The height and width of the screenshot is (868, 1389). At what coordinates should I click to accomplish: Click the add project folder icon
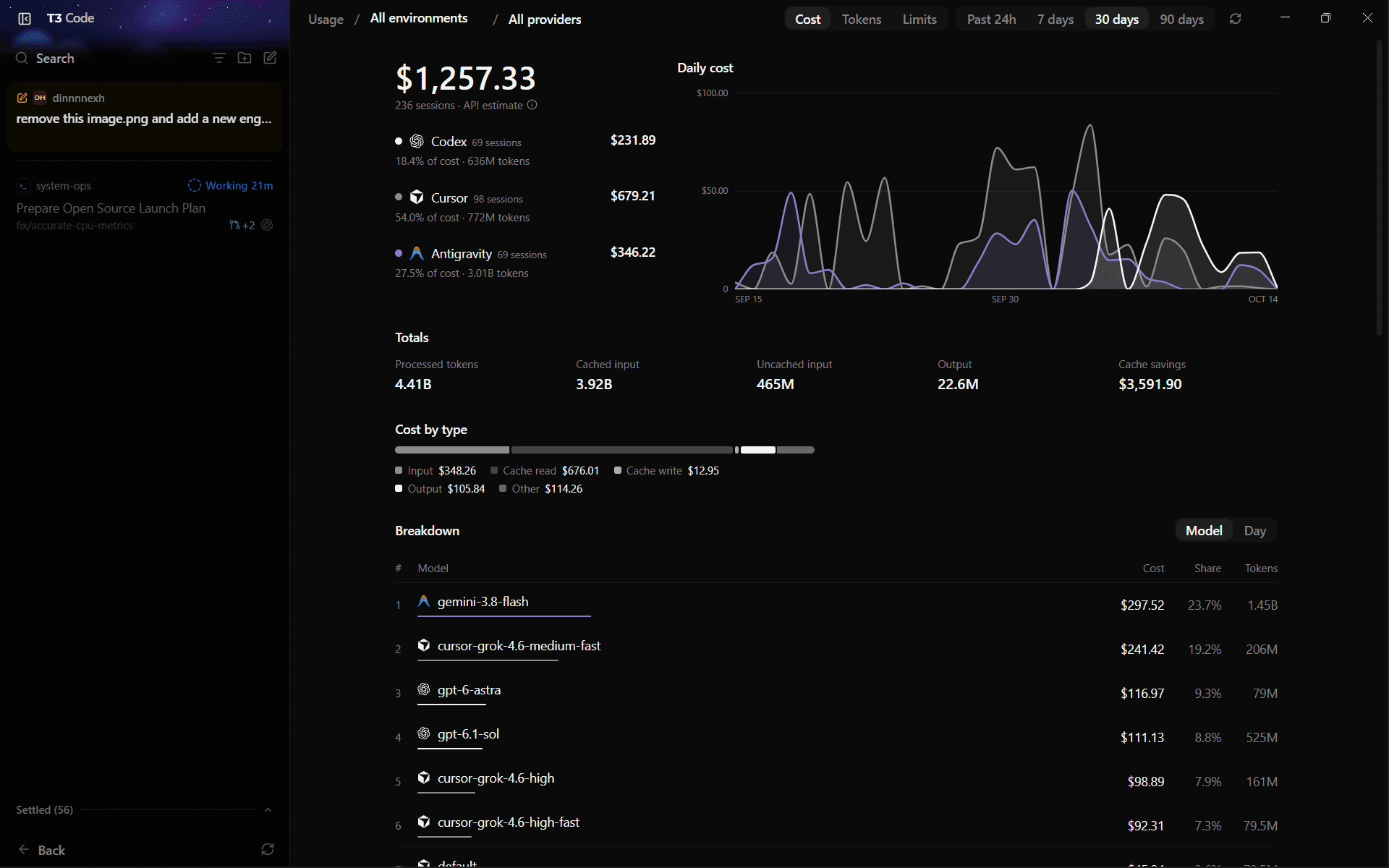245,58
